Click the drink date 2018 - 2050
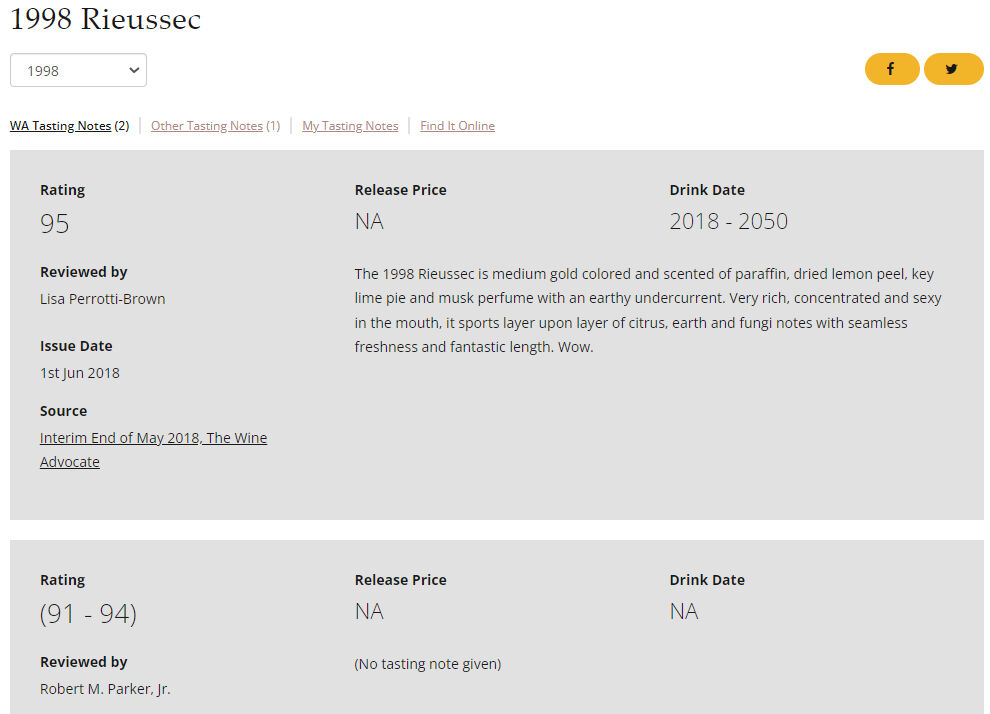990x714 pixels. 729,222
